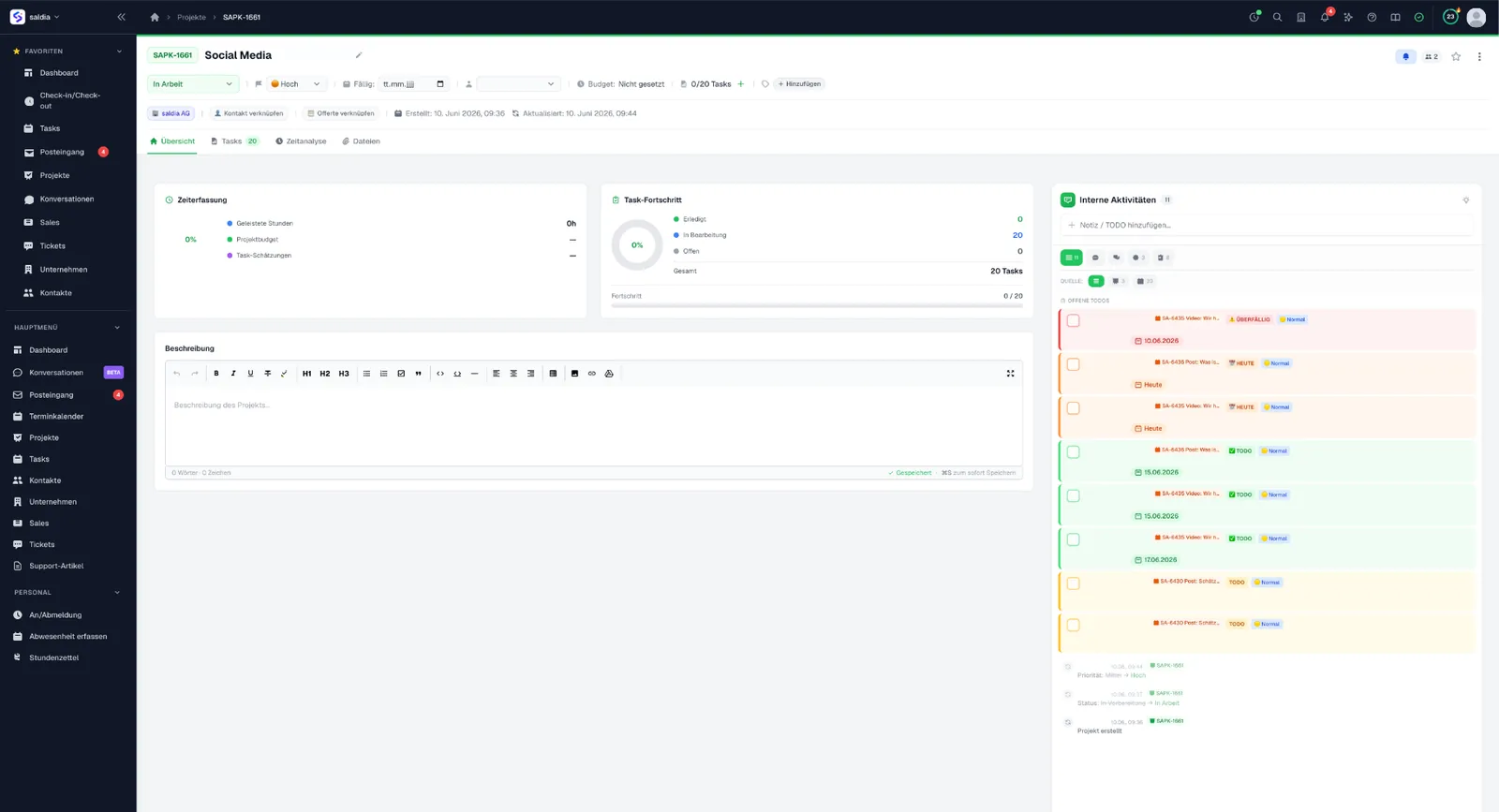Image resolution: width=1499 pixels, height=812 pixels.
Task: Open help question-mark icon
Action: (1372, 17)
